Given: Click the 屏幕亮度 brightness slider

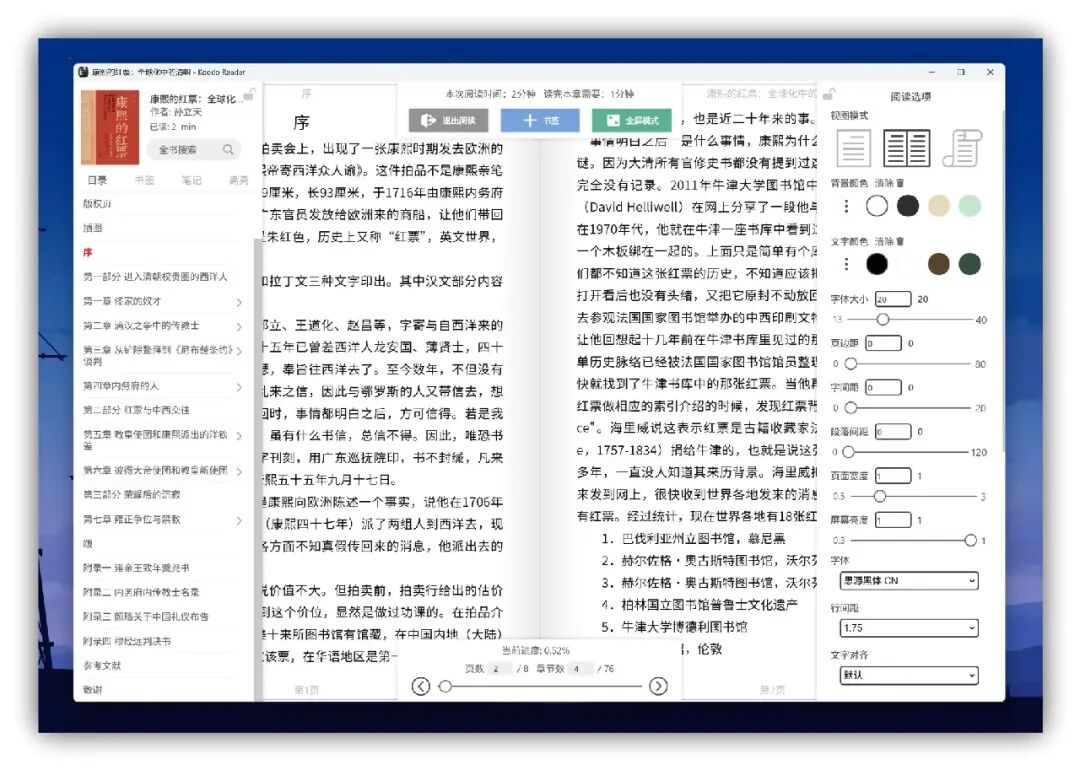Looking at the screenshot, I should (913, 541).
